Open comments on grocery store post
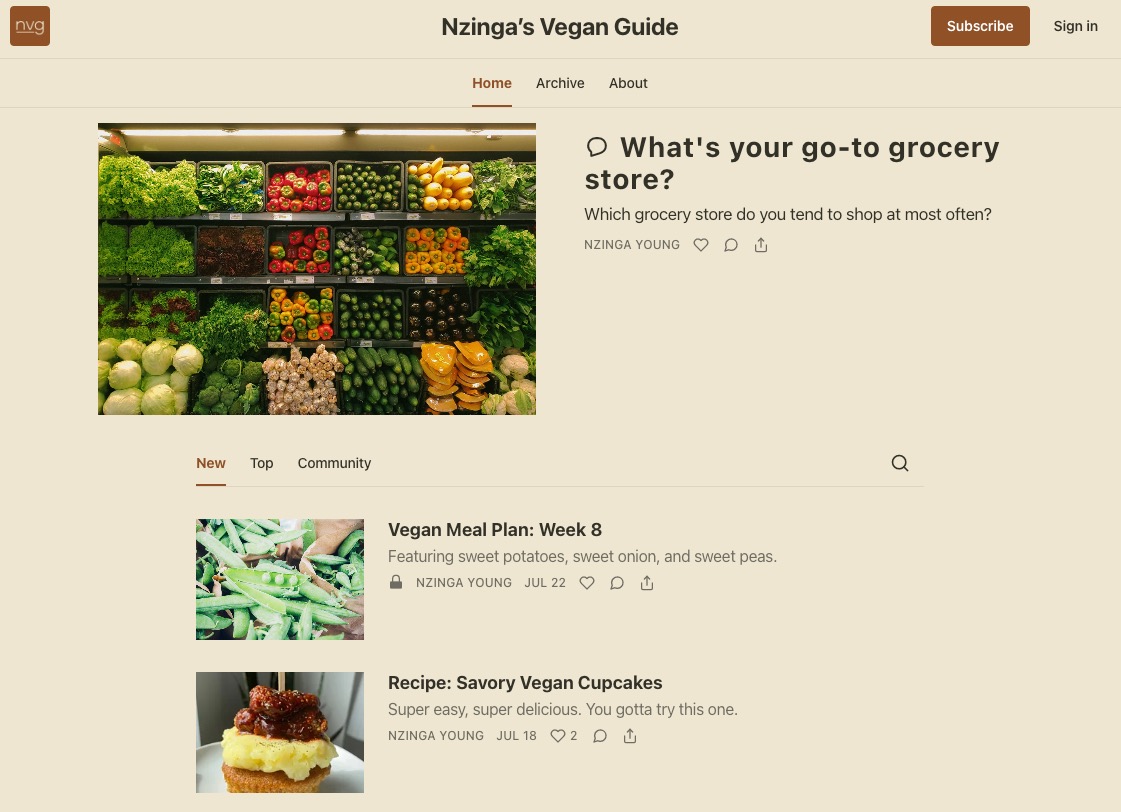The image size is (1121, 812). pos(731,245)
